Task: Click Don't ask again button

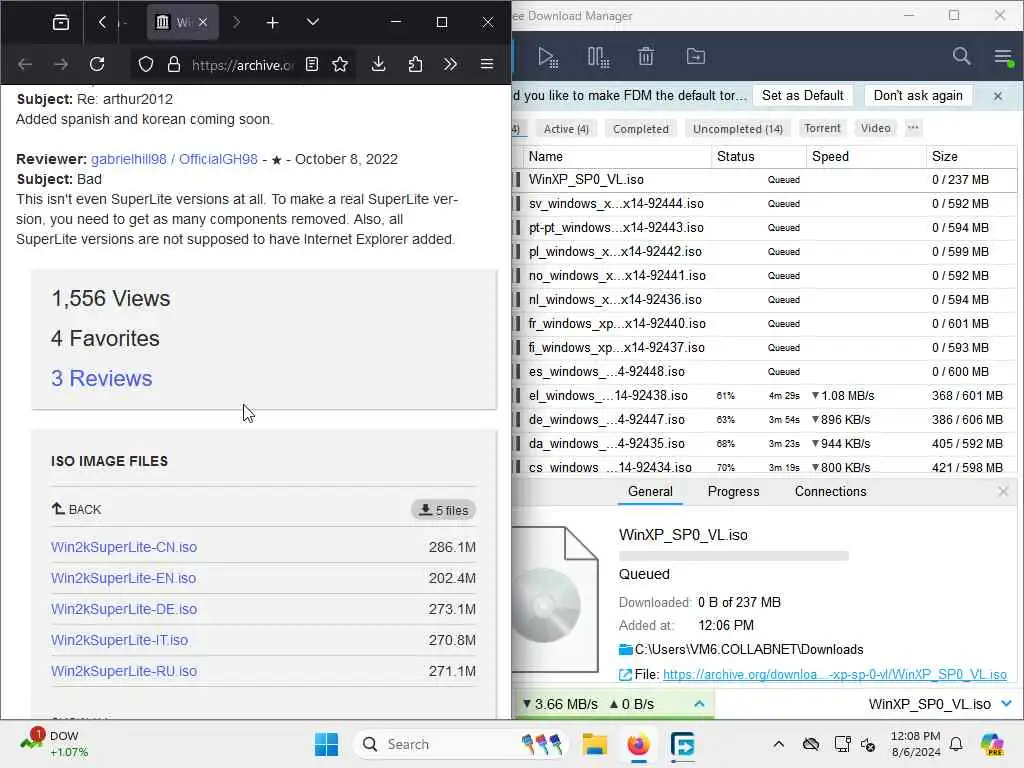Action: click(x=918, y=95)
